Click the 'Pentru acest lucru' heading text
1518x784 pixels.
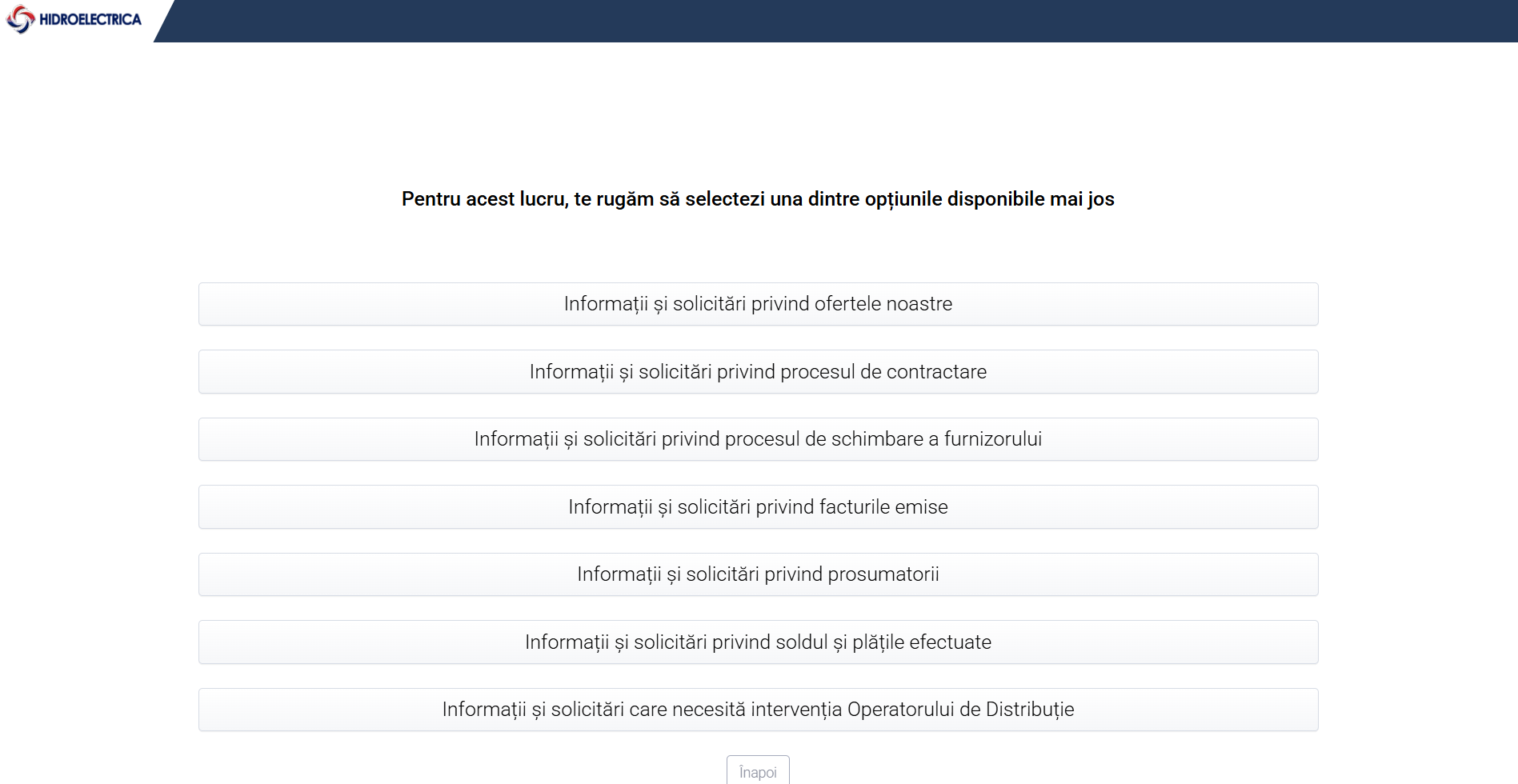coord(758,199)
